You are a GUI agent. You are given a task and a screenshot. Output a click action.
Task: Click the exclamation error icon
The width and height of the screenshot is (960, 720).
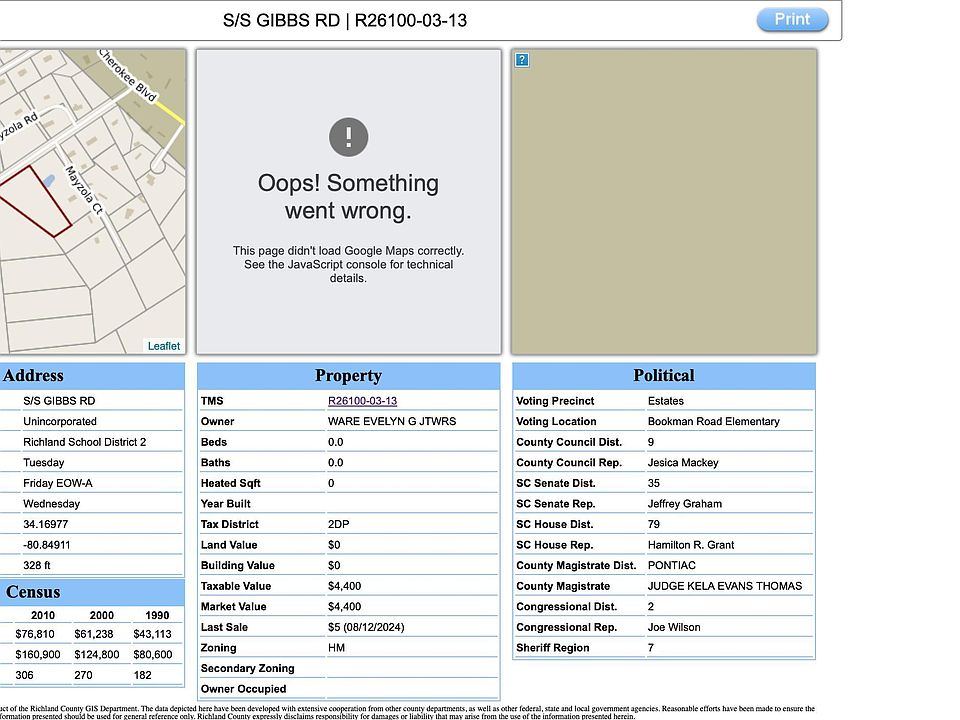pyautogui.click(x=348, y=137)
